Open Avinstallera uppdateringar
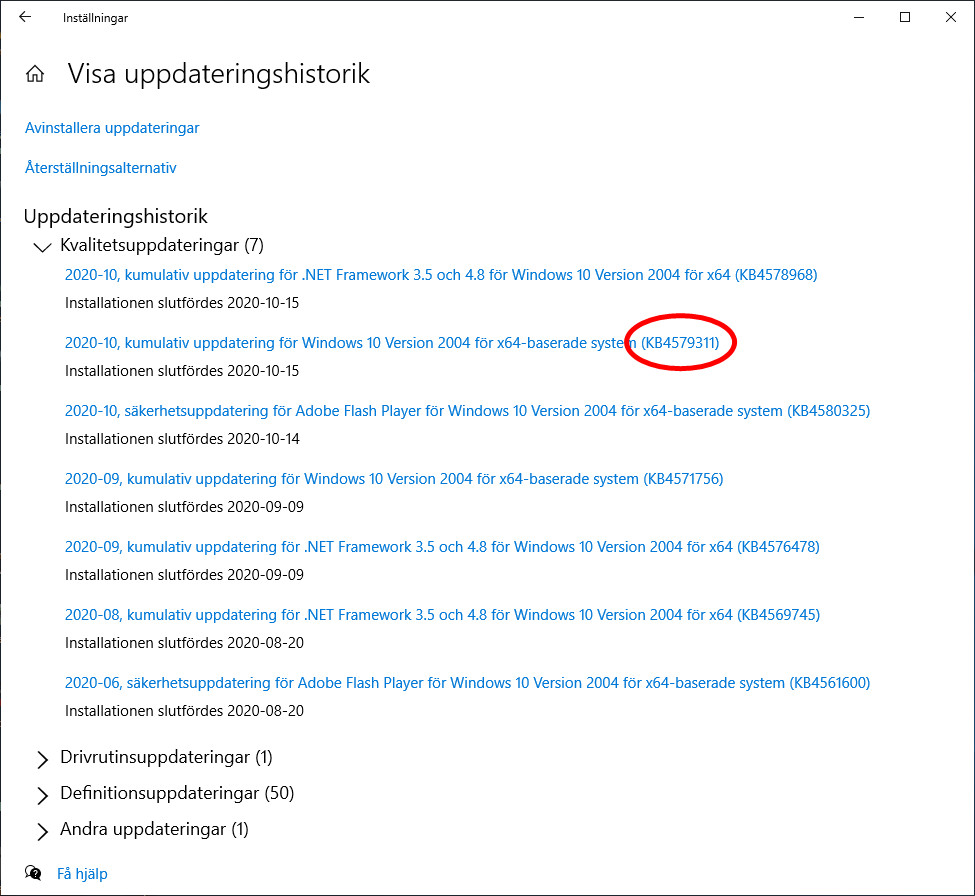This screenshot has width=975, height=896. pyautogui.click(x=111, y=128)
